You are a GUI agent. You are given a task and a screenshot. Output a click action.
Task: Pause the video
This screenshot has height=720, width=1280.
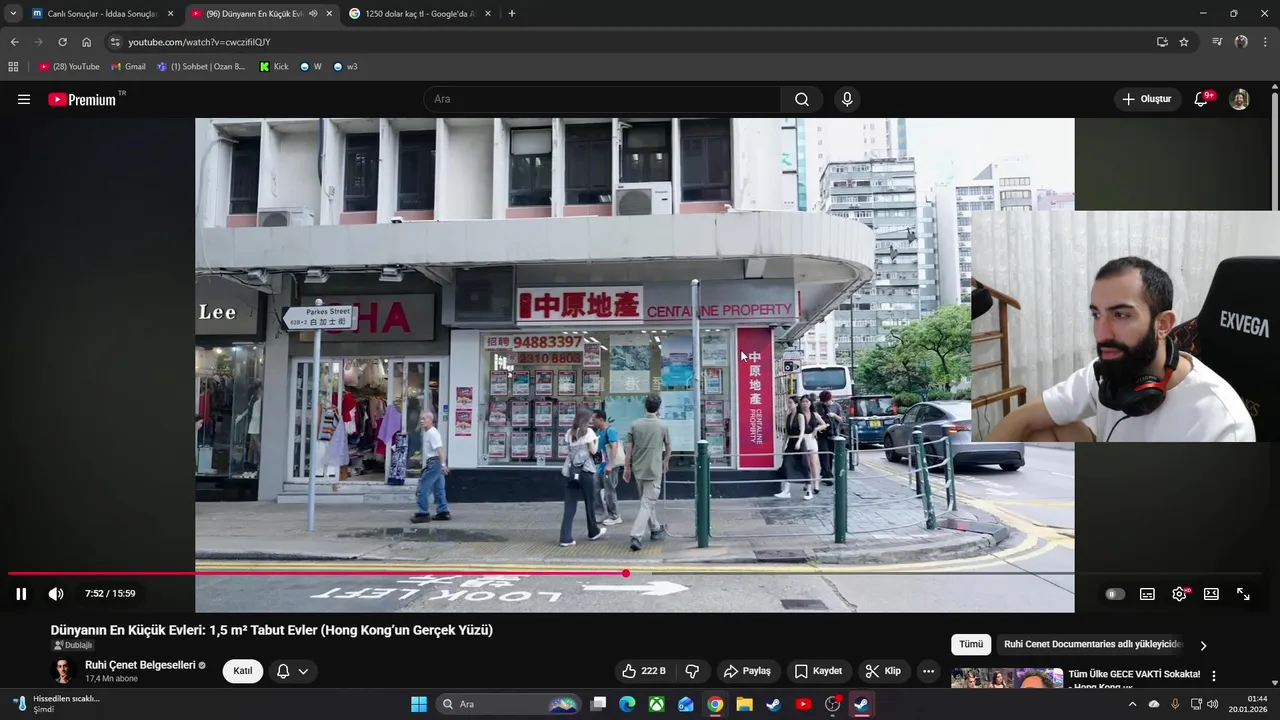21,594
